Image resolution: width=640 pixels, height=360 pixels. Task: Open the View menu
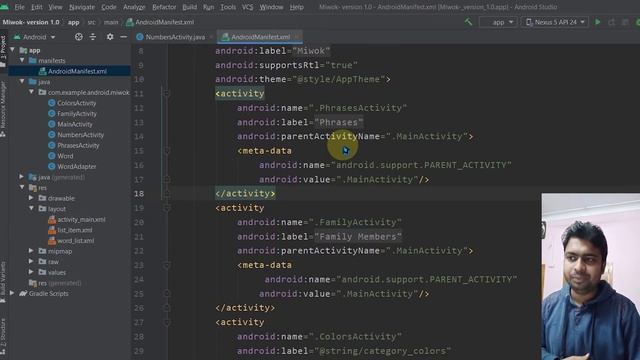click(x=56, y=7)
